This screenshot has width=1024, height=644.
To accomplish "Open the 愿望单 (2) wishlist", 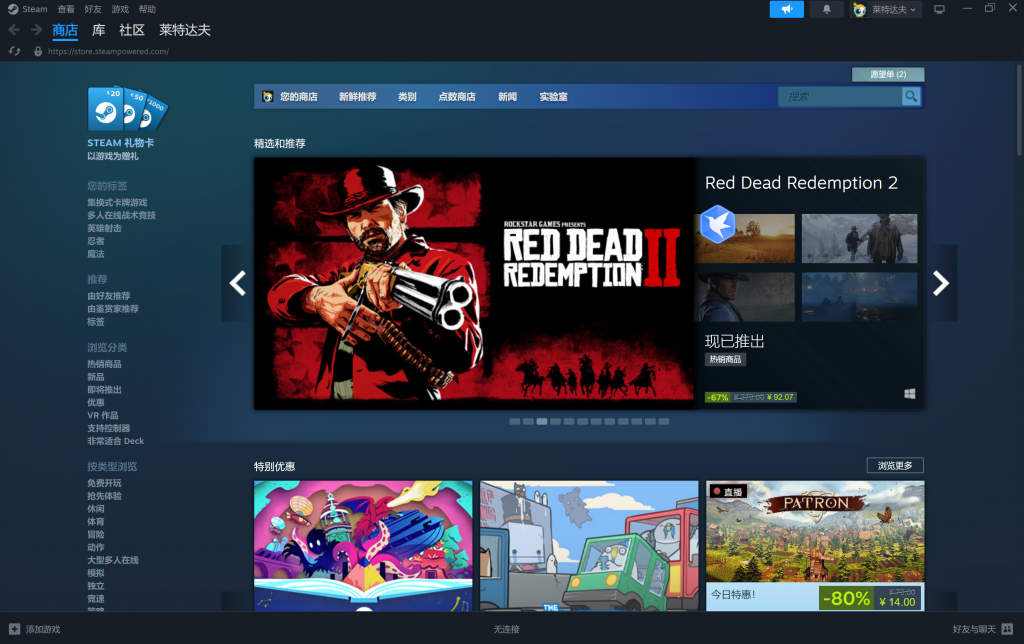I will click(888, 74).
